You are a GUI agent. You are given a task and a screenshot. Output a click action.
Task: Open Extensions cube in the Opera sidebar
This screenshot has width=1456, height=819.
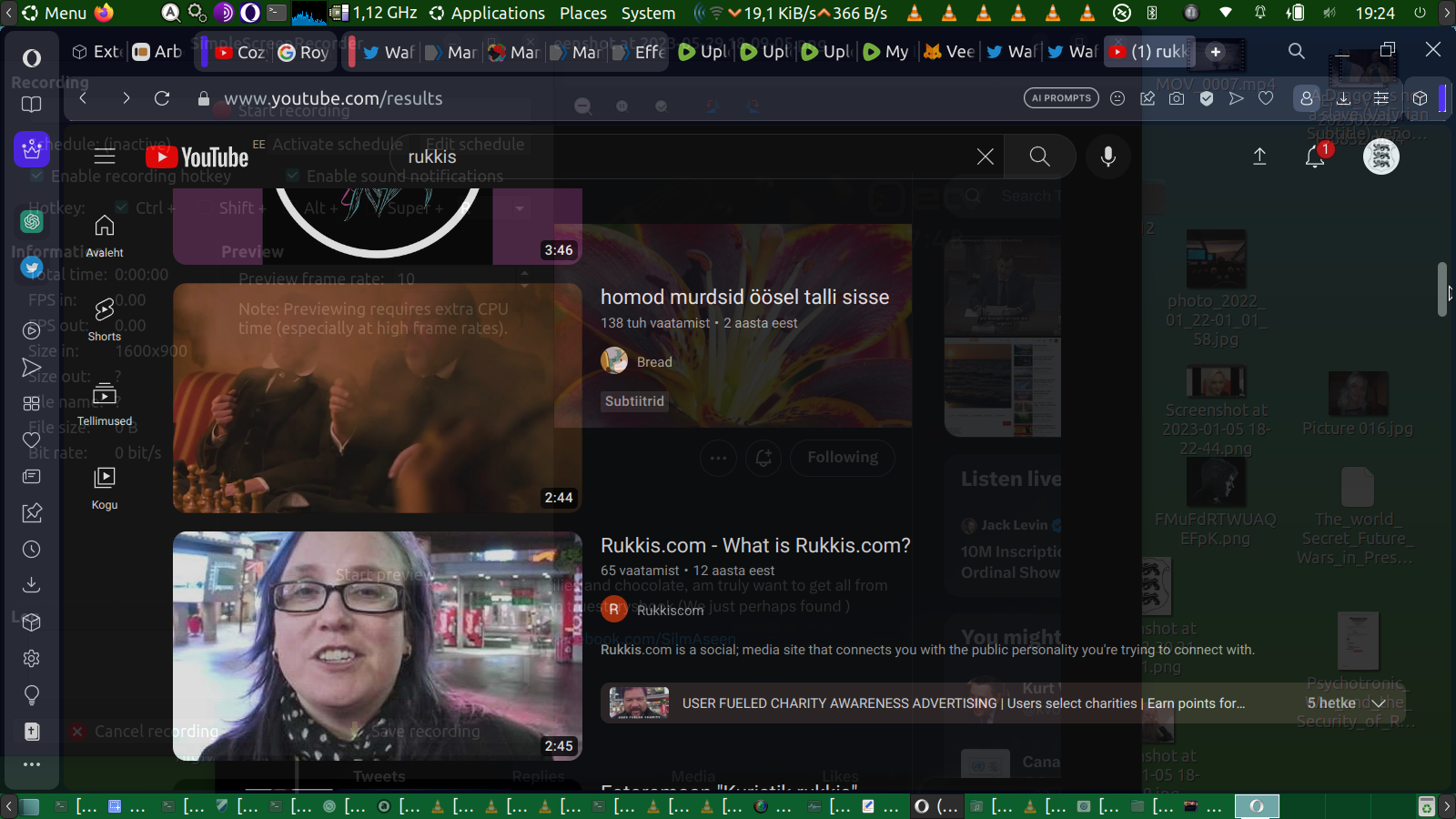pos(32,622)
